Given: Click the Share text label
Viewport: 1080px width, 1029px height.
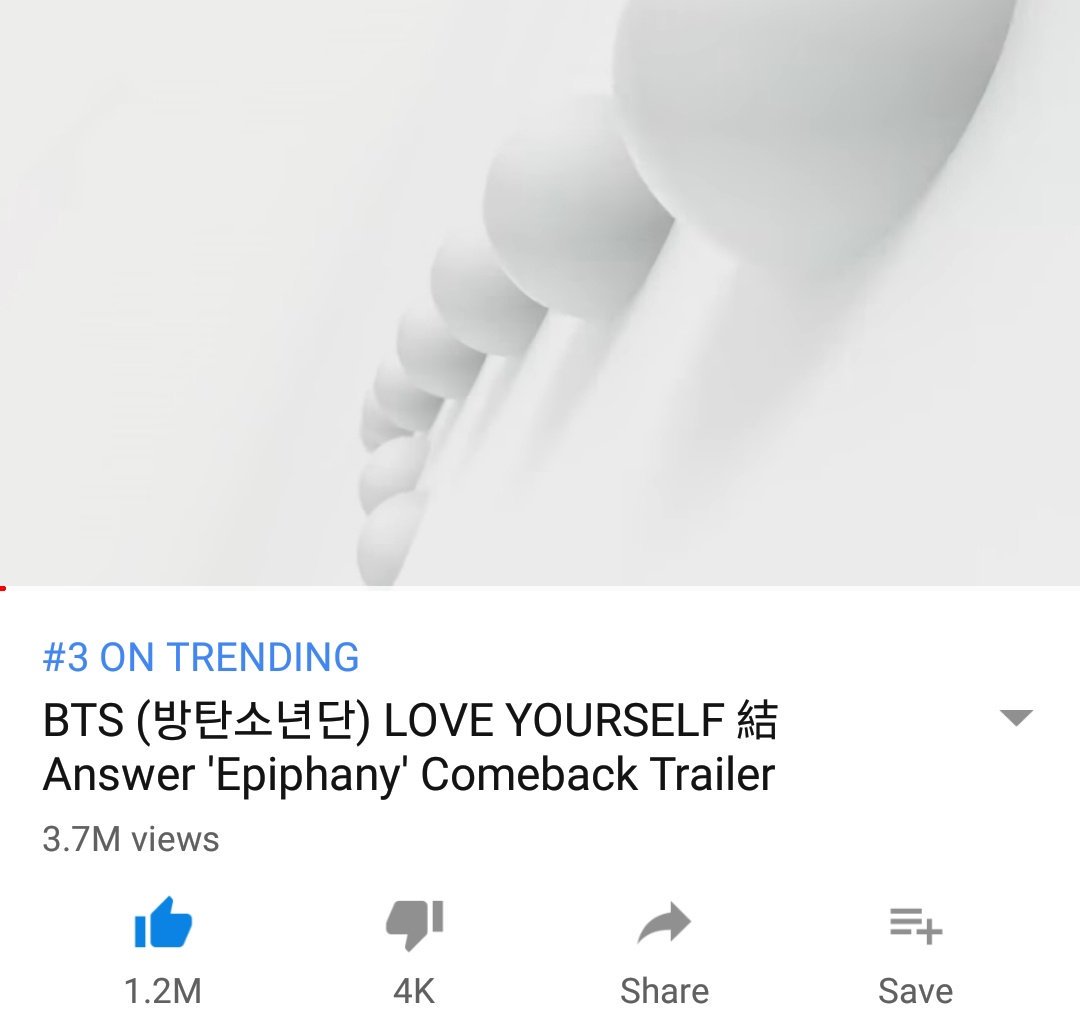Looking at the screenshot, I should click(x=664, y=991).
